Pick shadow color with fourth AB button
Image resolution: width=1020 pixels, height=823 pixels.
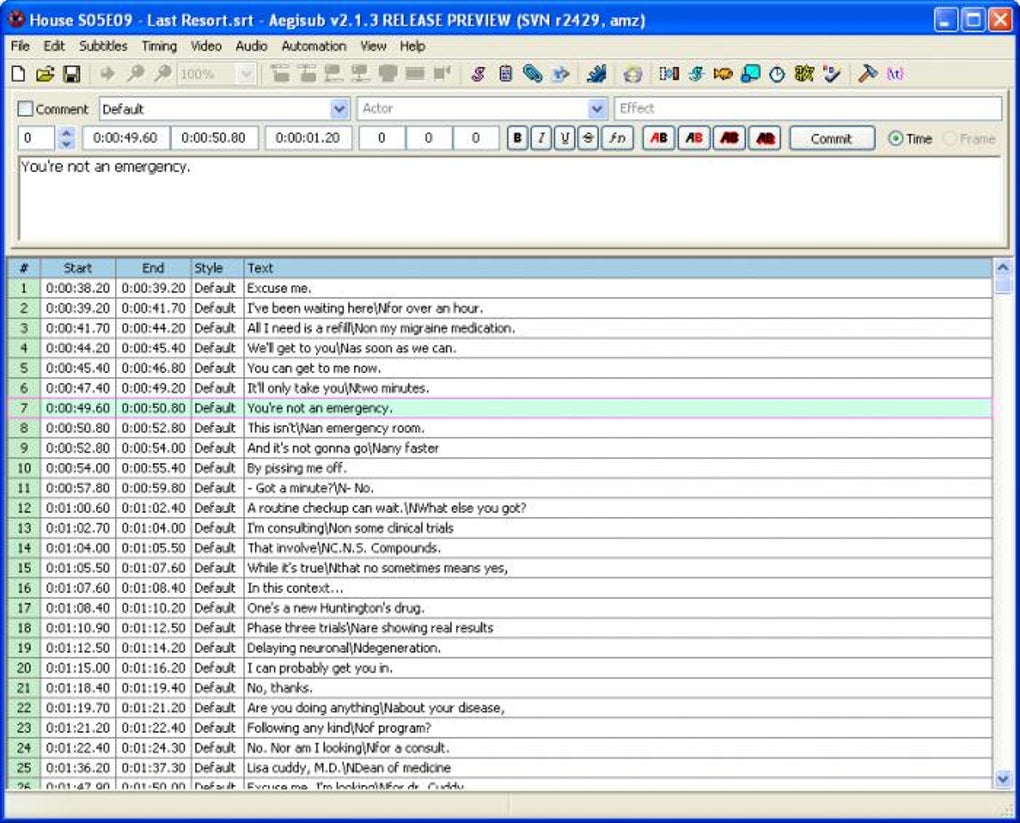pos(765,138)
